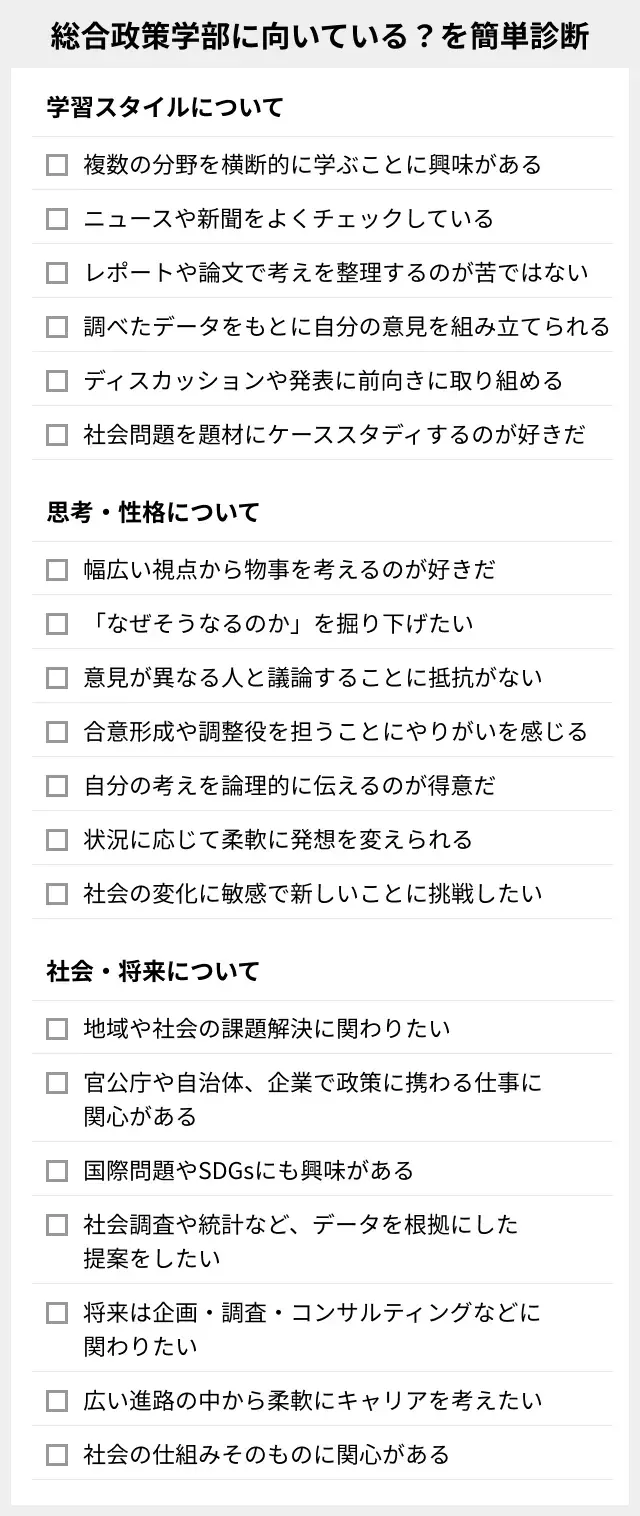Tick the 将来は企画・調査・コンサルティング checkbox
This screenshot has height=1516, width=640.
pyautogui.click(x=57, y=1312)
